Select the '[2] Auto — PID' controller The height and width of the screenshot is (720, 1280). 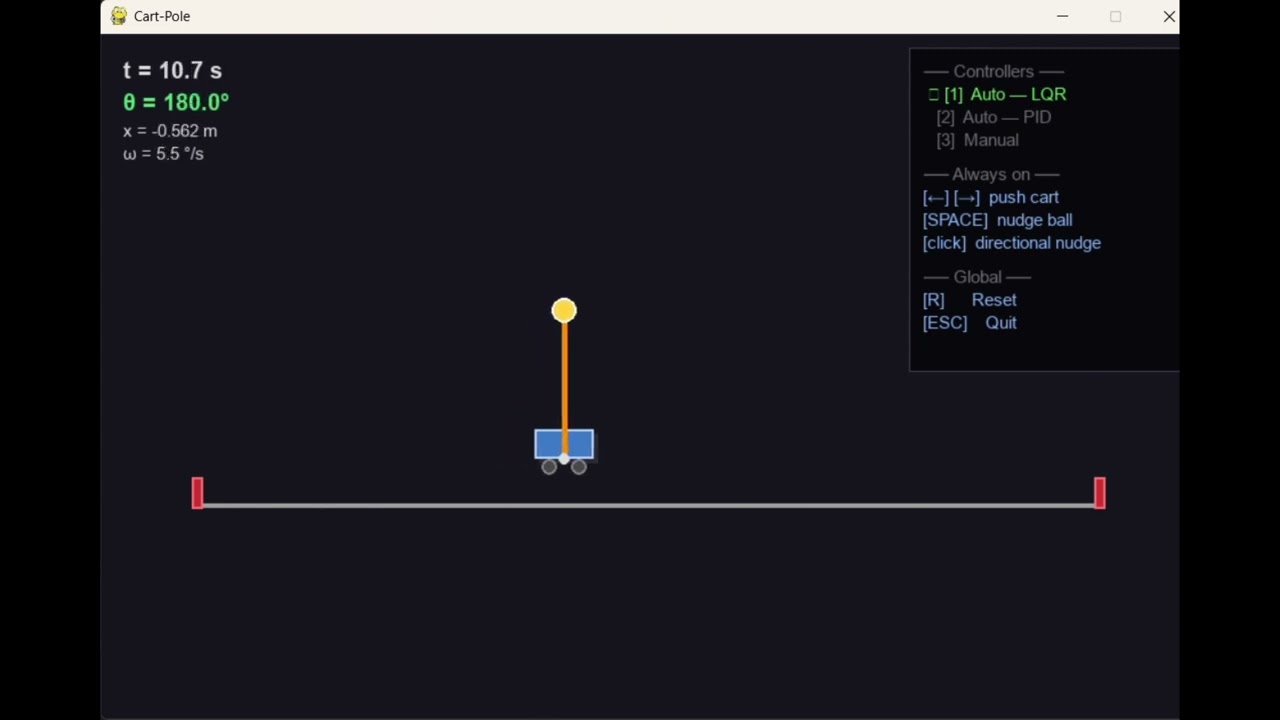coord(994,117)
